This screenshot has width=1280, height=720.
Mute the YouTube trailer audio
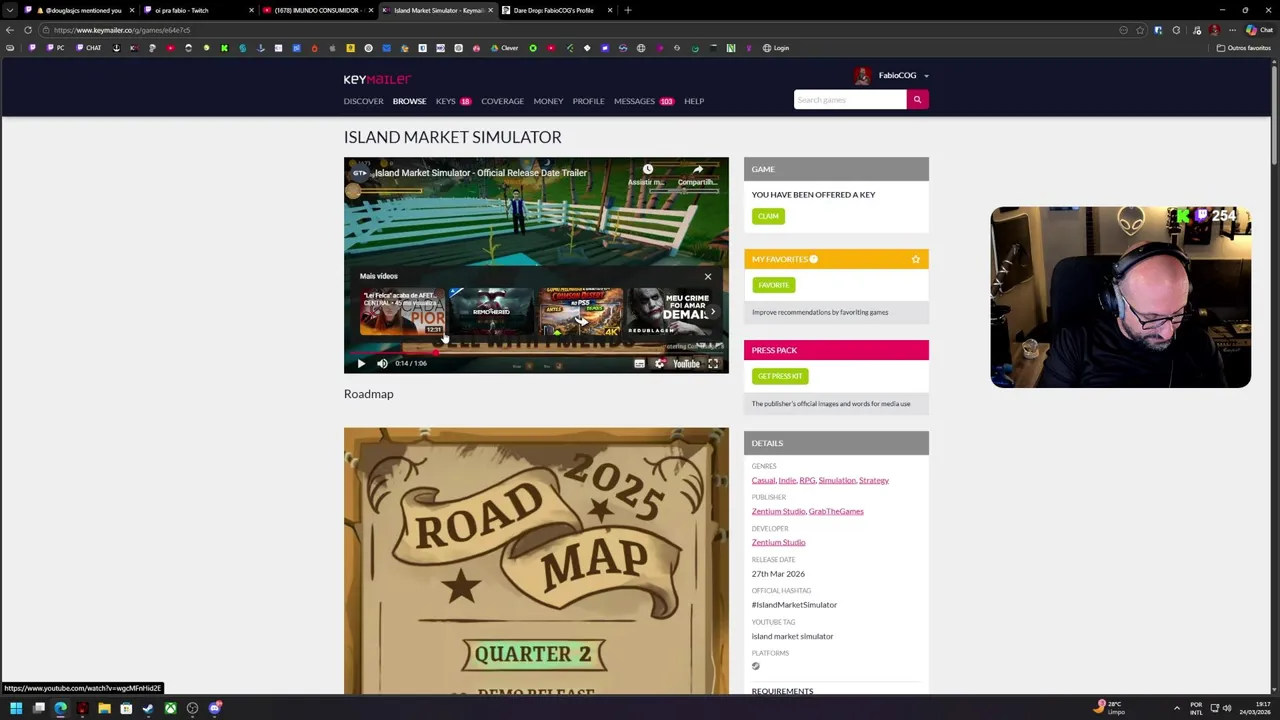point(382,364)
